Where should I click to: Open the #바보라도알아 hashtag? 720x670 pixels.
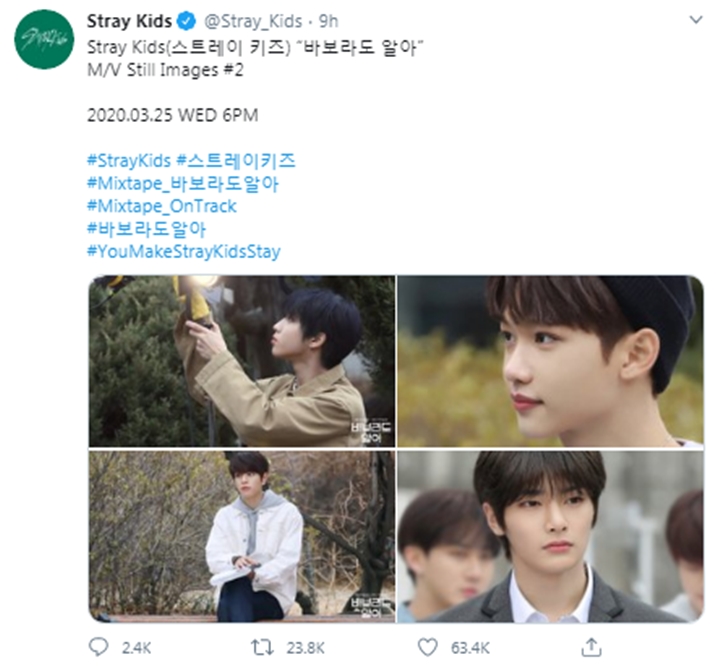coord(146,229)
